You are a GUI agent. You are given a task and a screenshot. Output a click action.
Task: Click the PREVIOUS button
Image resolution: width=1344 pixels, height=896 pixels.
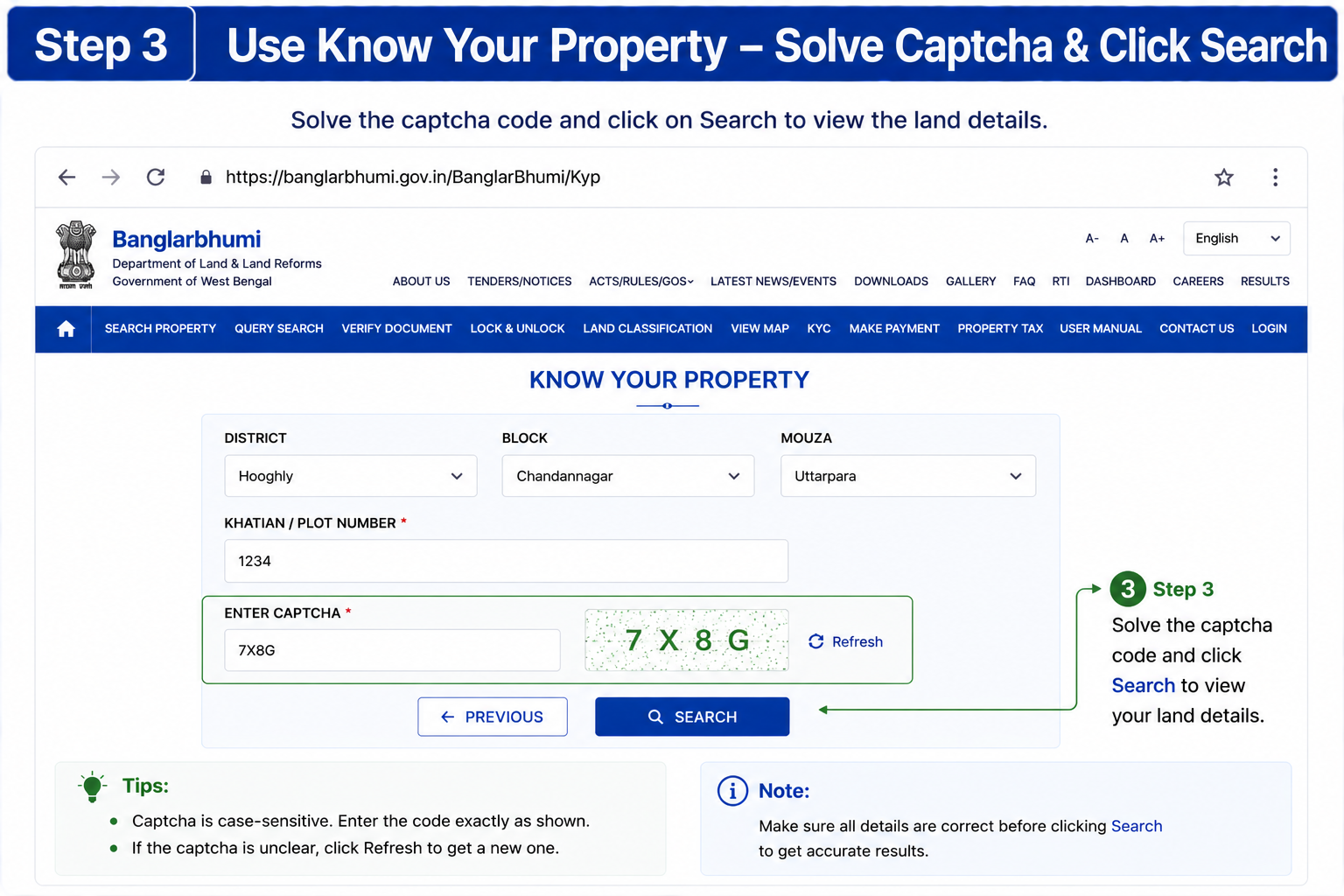pyautogui.click(x=493, y=717)
